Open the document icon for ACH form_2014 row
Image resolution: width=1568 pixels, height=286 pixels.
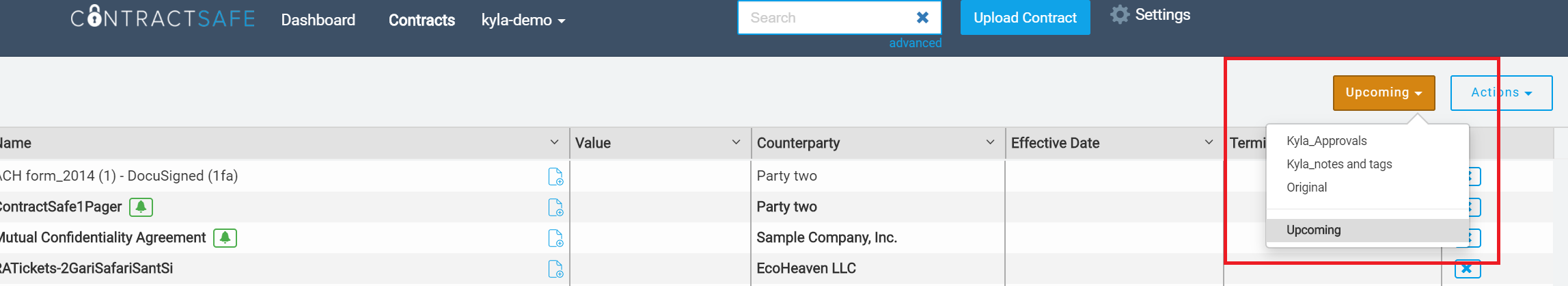[x=555, y=177]
